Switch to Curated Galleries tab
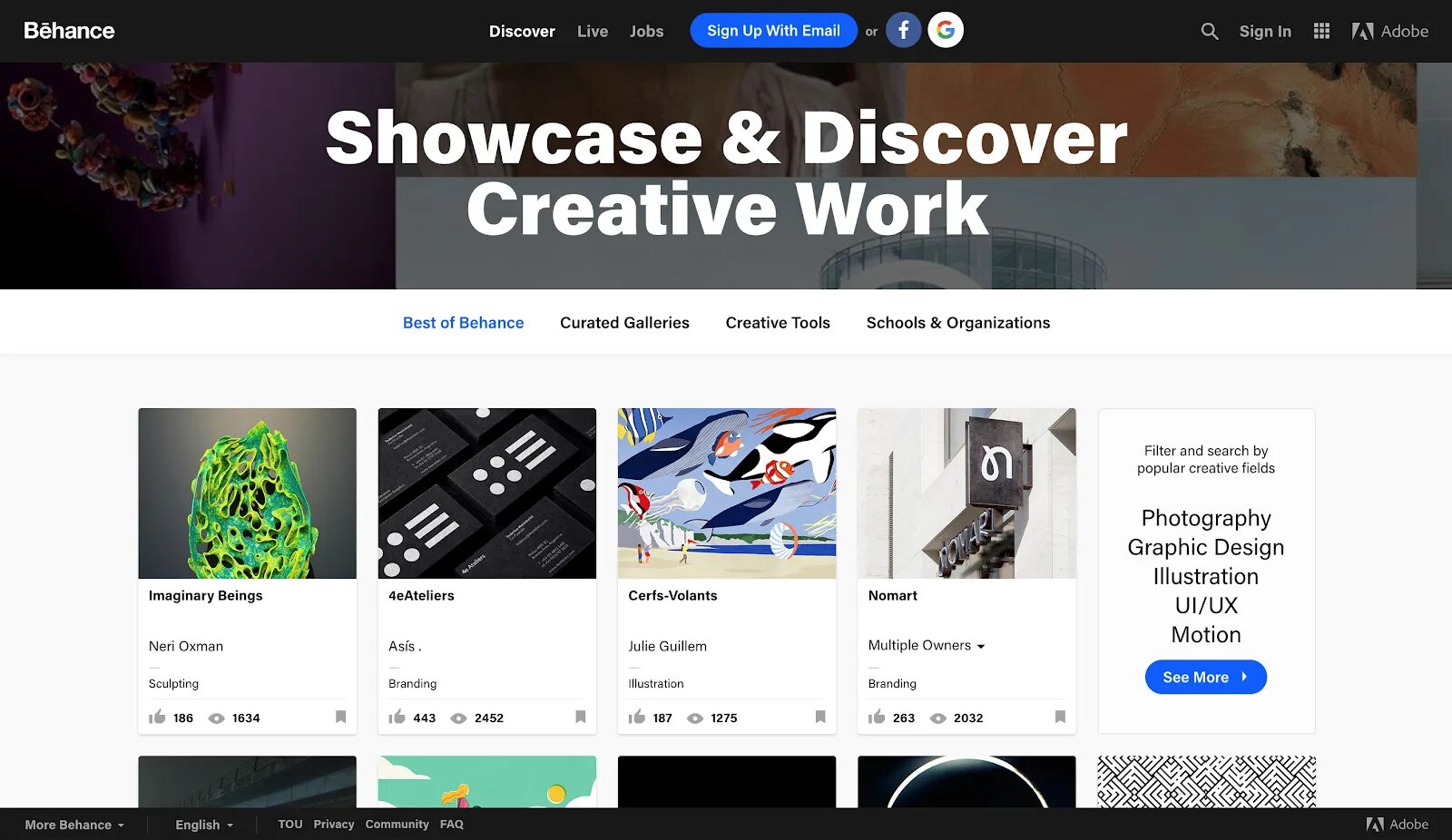The height and width of the screenshot is (840, 1452). click(x=624, y=323)
